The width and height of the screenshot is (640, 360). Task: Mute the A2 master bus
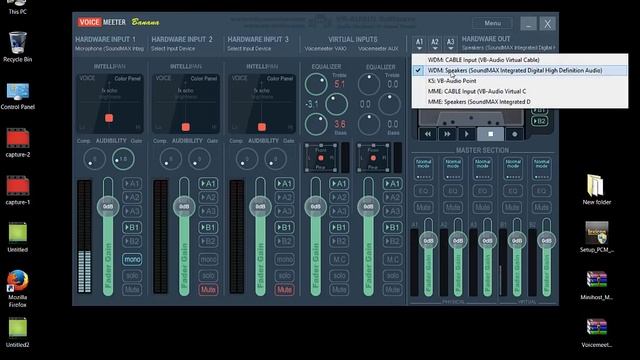(453, 207)
